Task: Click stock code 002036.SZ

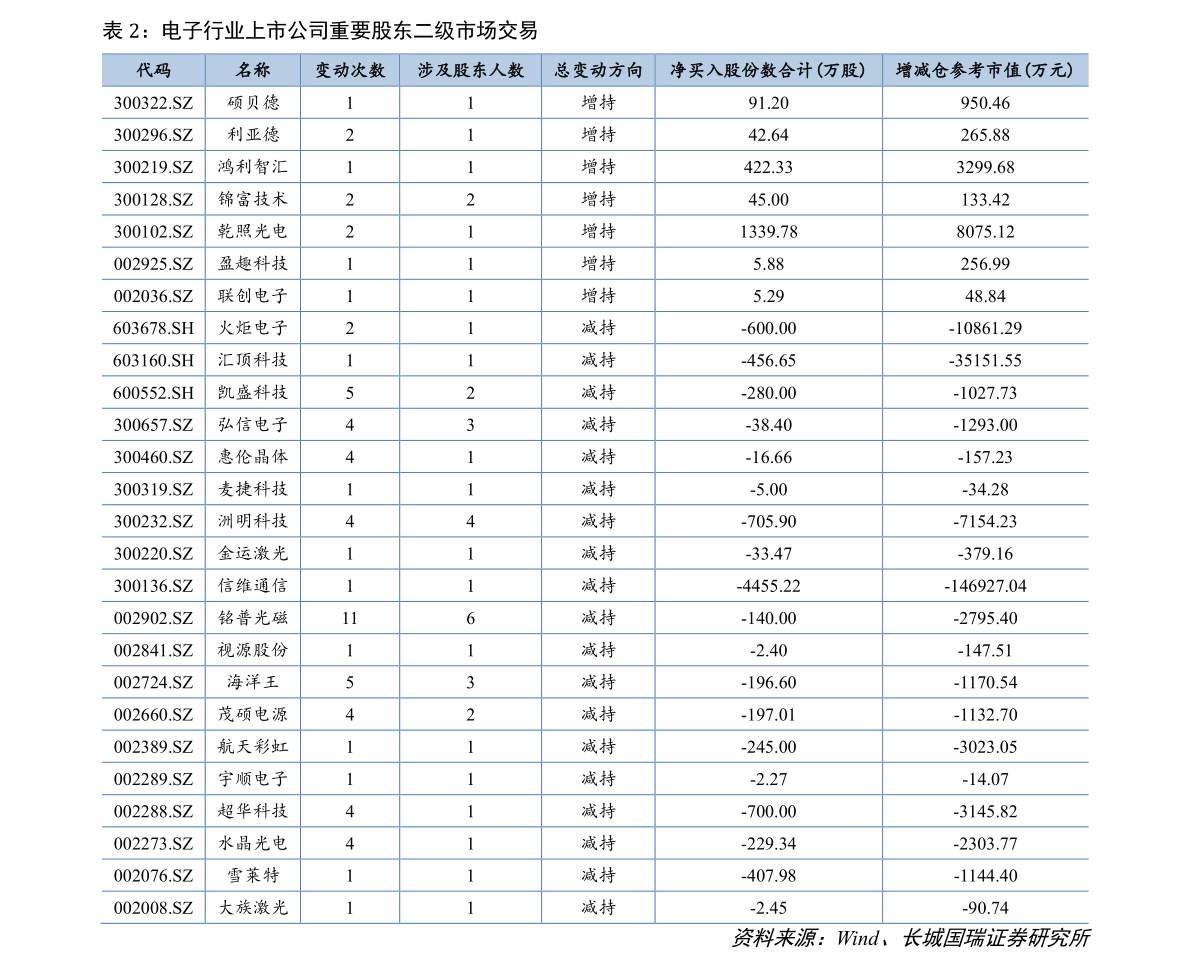Action: point(153,296)
